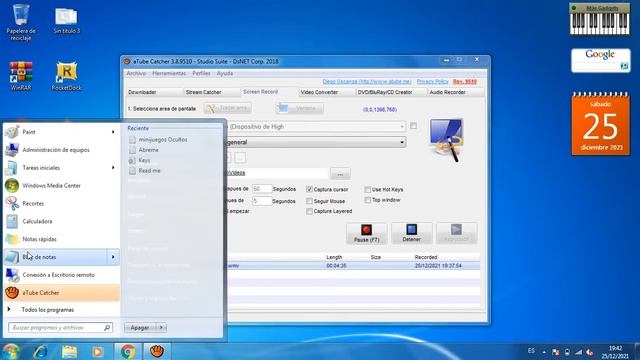Launch Windows Media Center

[x=61, y=186]
